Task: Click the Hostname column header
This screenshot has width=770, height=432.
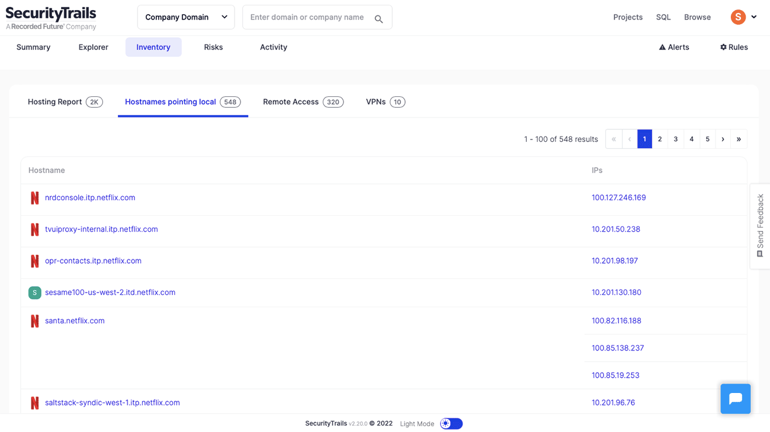Action: pyautogui.click(x=47, y=170)
